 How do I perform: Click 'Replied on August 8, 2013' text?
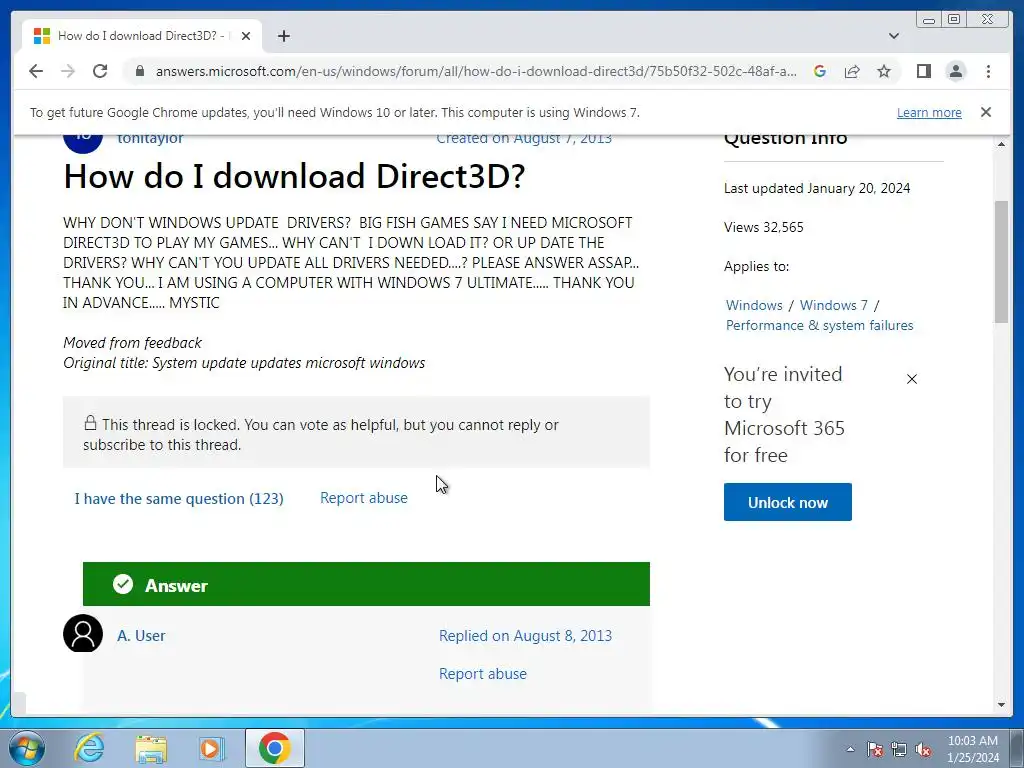coord(525,635)
